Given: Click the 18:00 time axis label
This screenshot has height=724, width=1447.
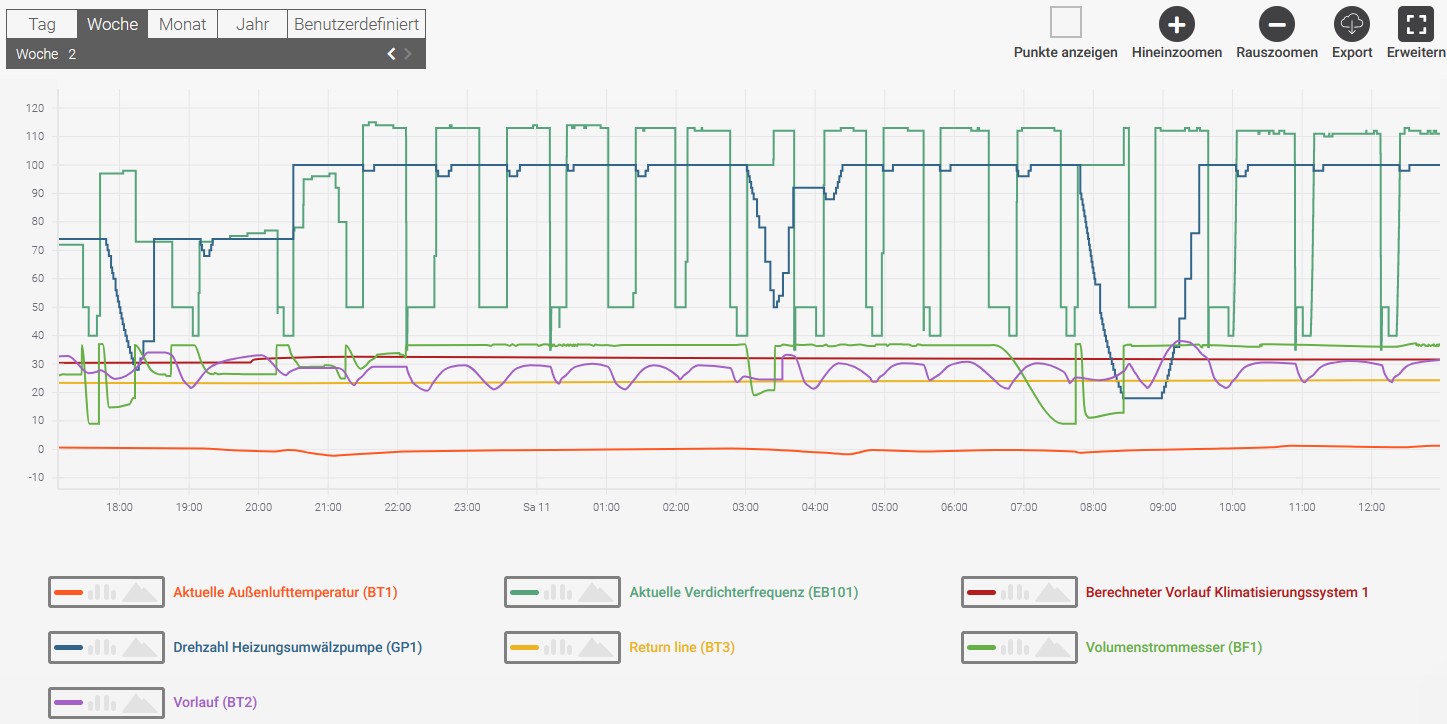Looking at the screenshot, I should coord(119,507).
